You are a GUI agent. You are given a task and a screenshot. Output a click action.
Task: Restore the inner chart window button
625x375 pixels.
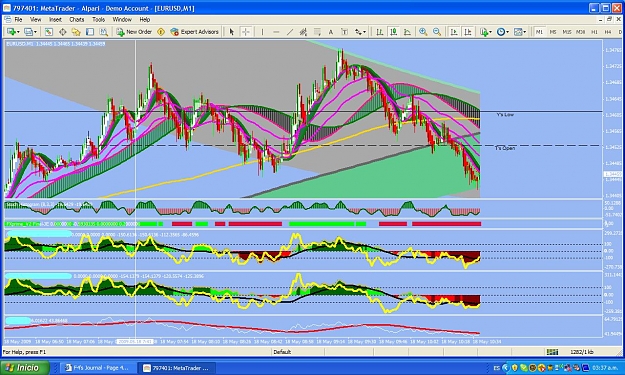[609, 20]
